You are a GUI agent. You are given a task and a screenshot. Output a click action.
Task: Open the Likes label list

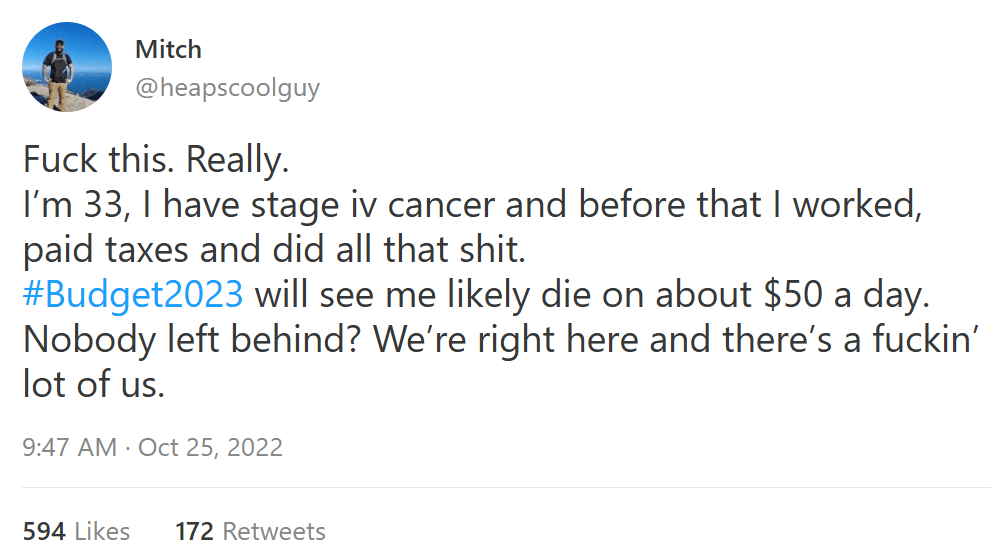(103, 530)
